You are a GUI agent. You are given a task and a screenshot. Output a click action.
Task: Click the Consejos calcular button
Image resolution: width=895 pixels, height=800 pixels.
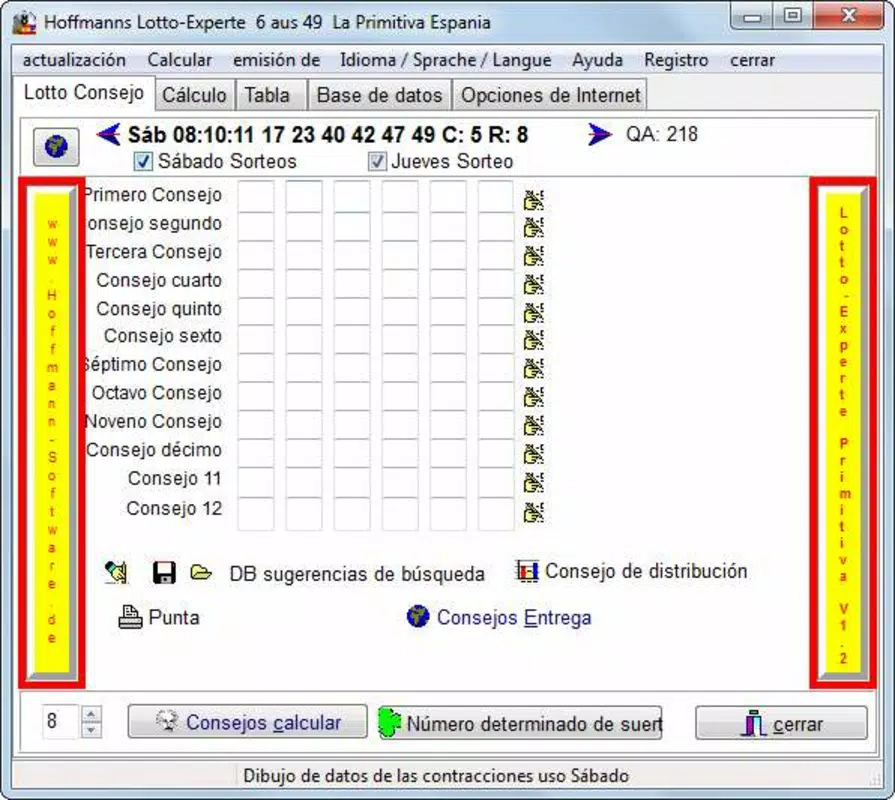coord(247,722)
